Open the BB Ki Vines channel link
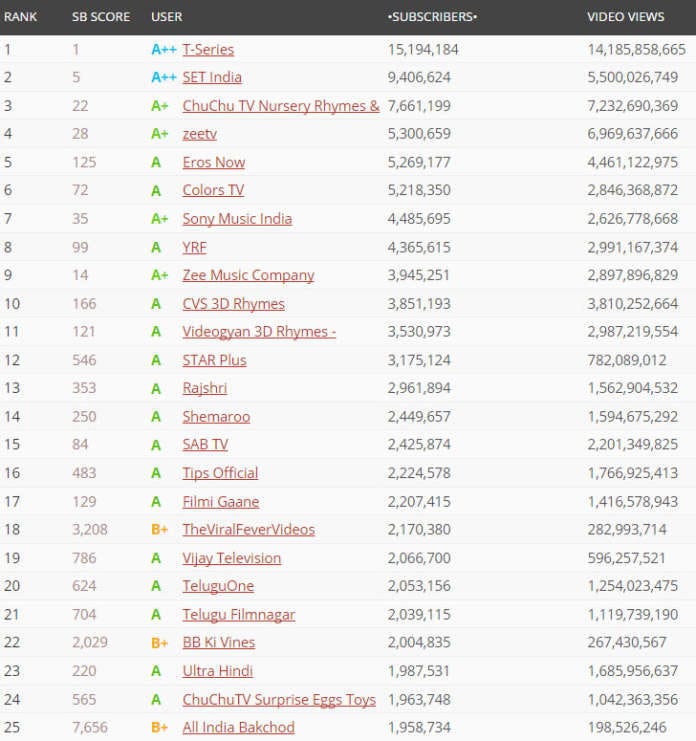696x741 pixels. click(x=219, y=642)
